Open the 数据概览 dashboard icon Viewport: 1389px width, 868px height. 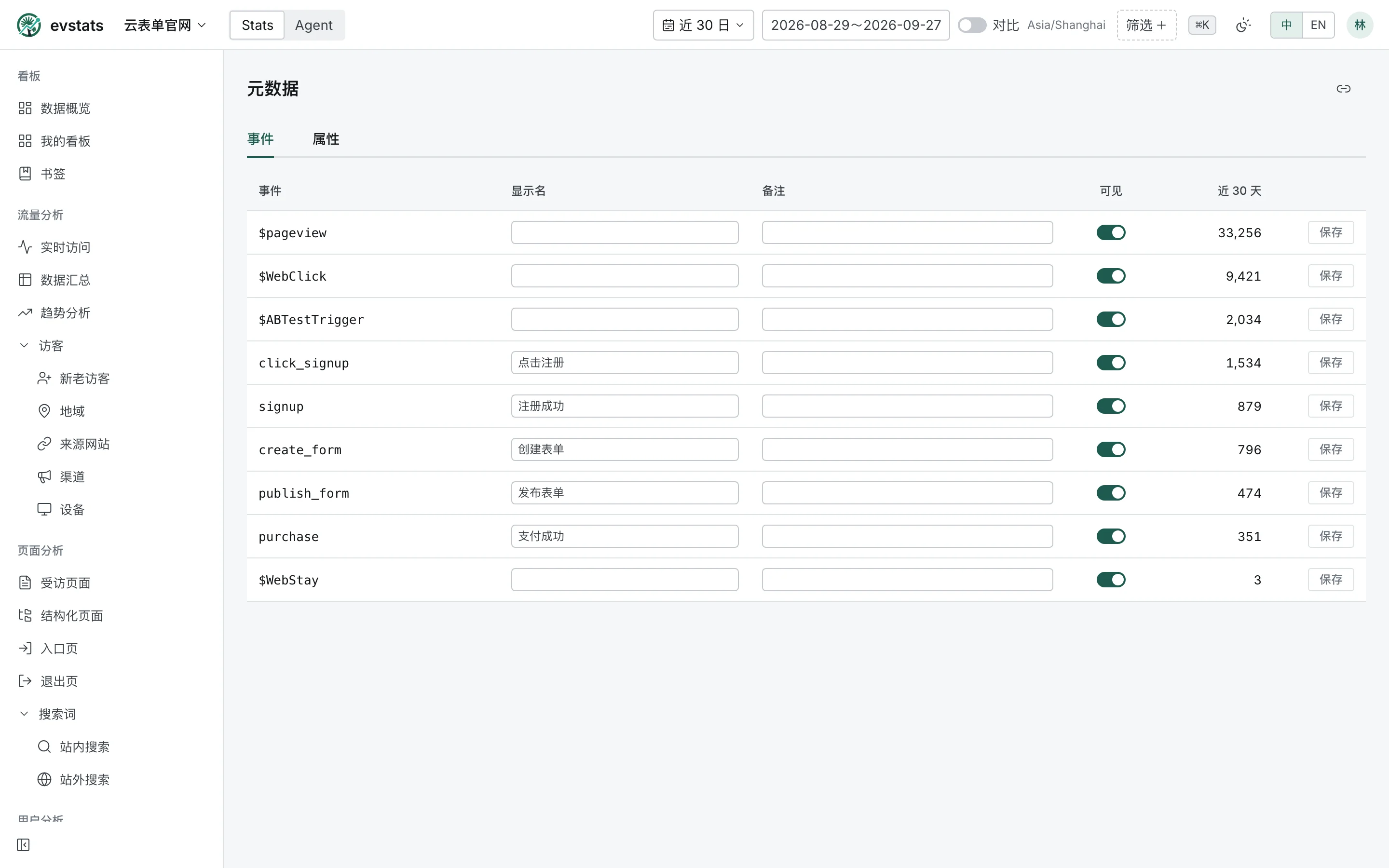tap(25, 108)
